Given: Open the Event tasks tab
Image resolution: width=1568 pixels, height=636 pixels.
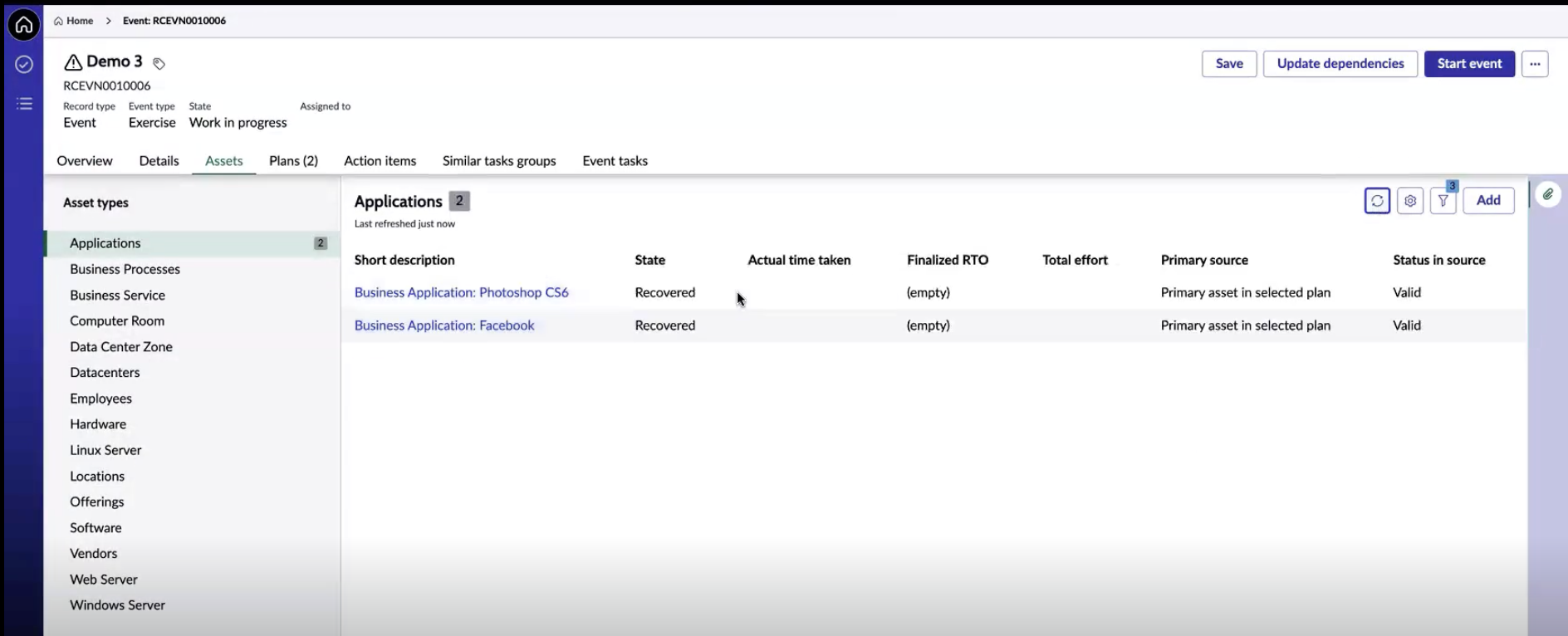Looking at the screenshot, I should (x=615, y=161).
